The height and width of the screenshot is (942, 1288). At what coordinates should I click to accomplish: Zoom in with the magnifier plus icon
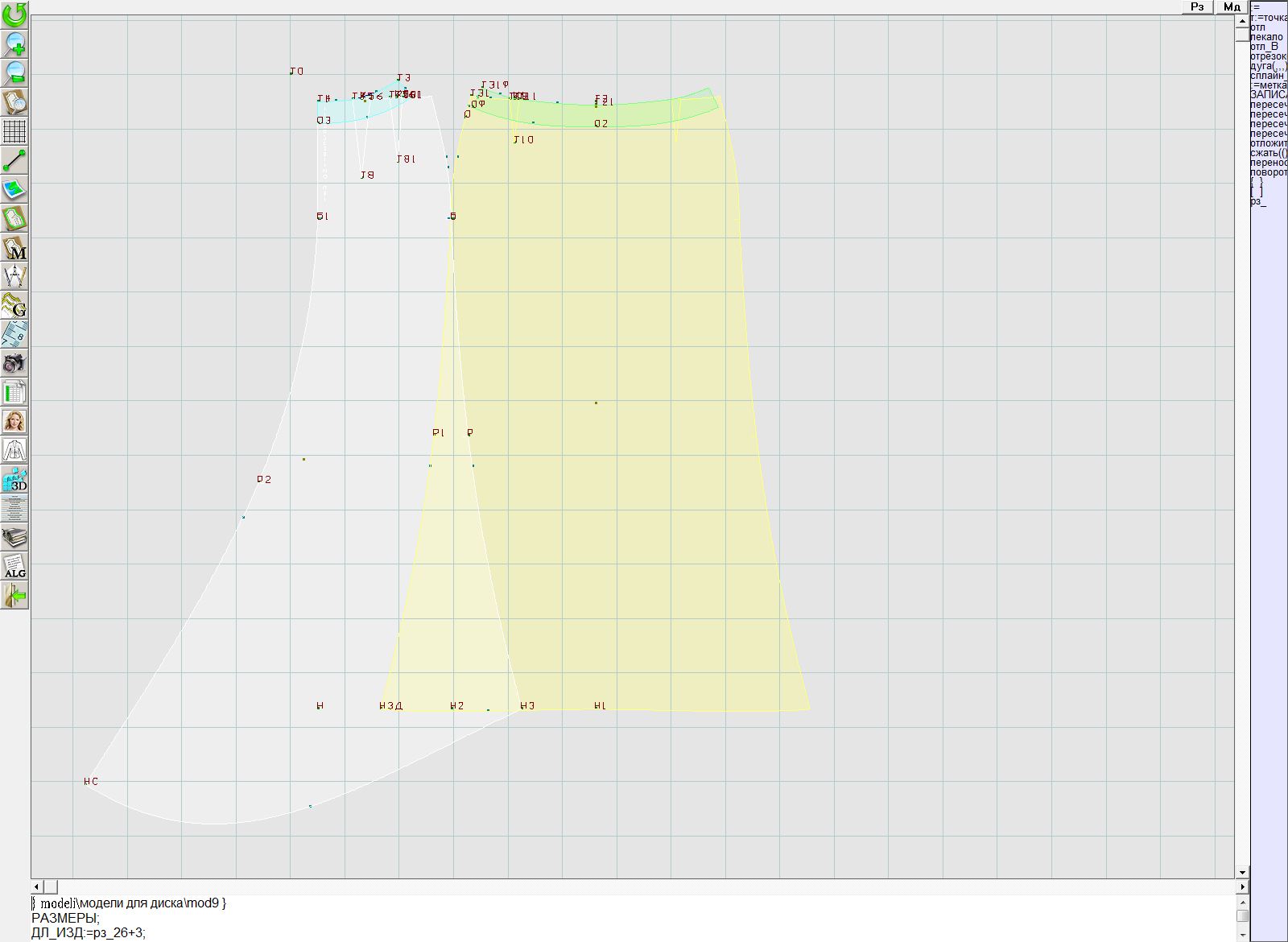[14, 43]
